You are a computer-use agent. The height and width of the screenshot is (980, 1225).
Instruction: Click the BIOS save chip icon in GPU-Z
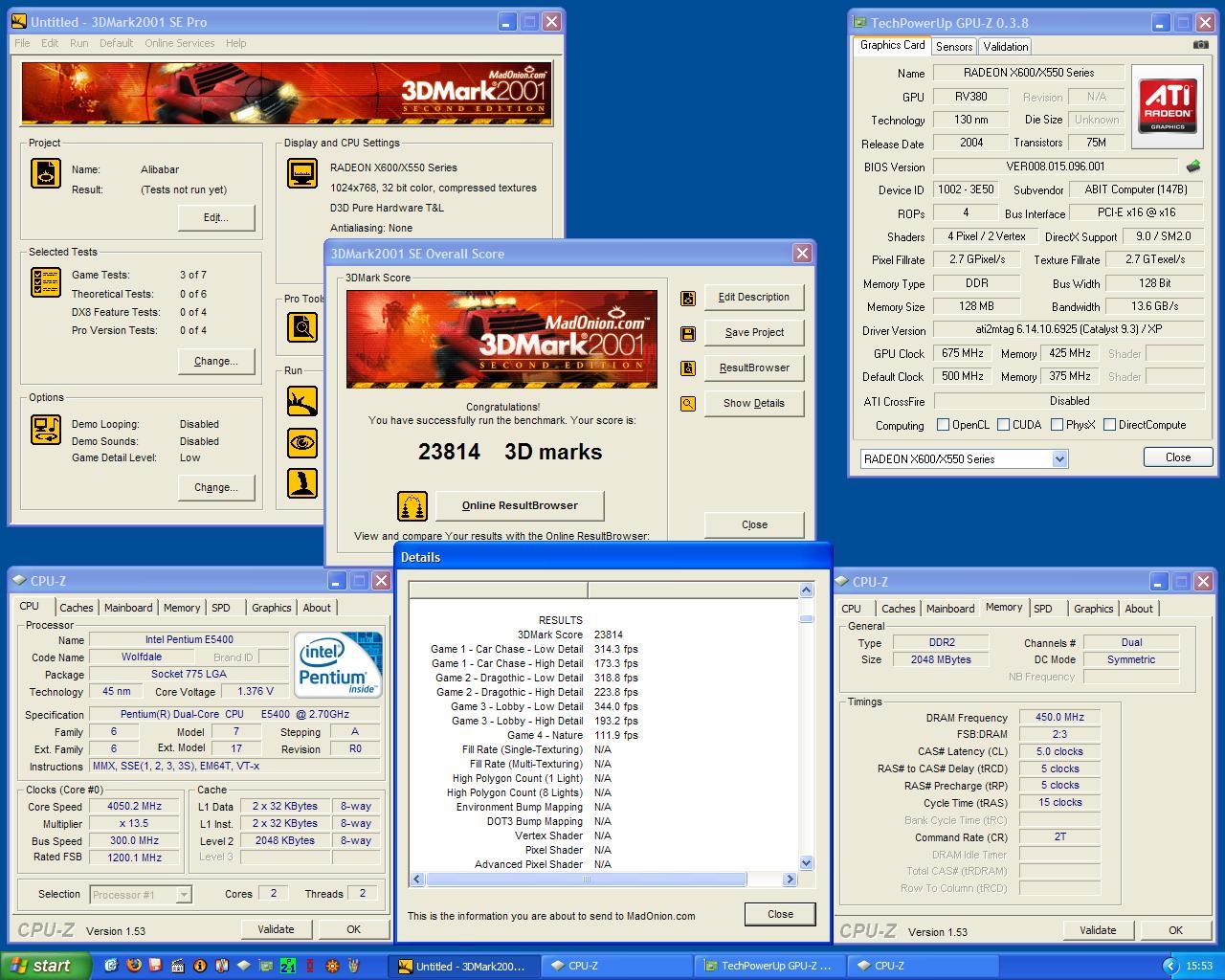point(1193,167)
